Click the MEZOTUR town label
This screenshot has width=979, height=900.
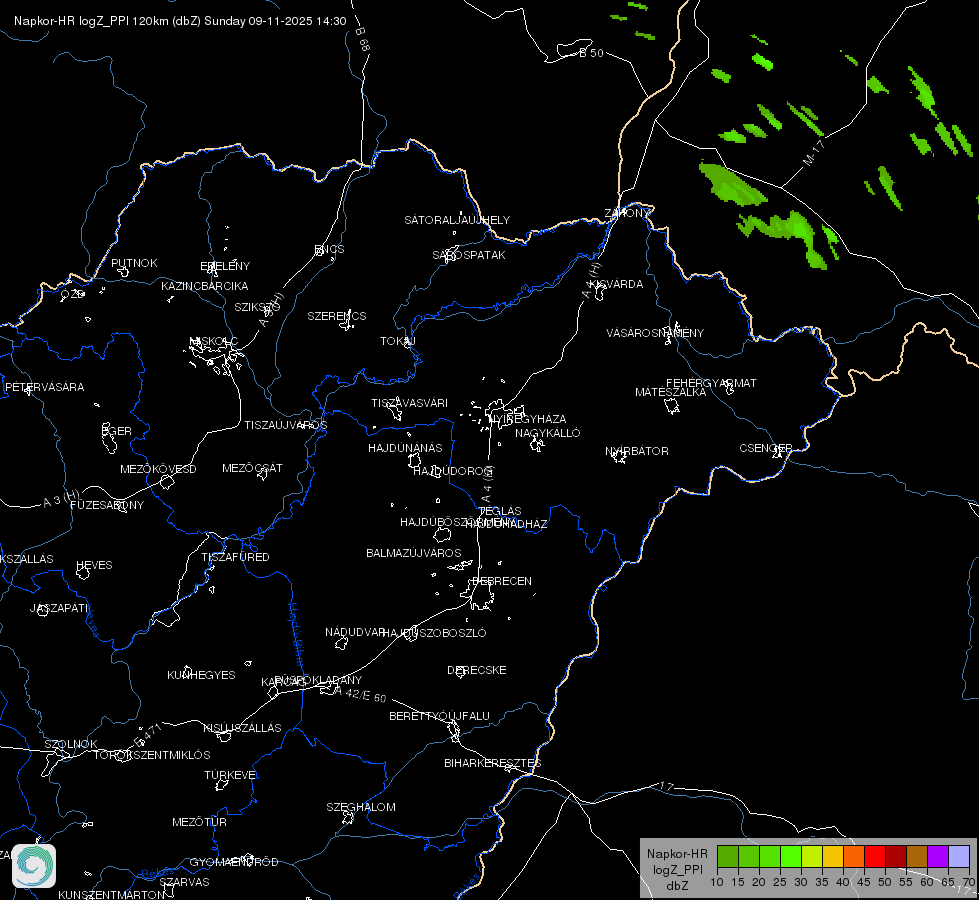tap(199, 822)
